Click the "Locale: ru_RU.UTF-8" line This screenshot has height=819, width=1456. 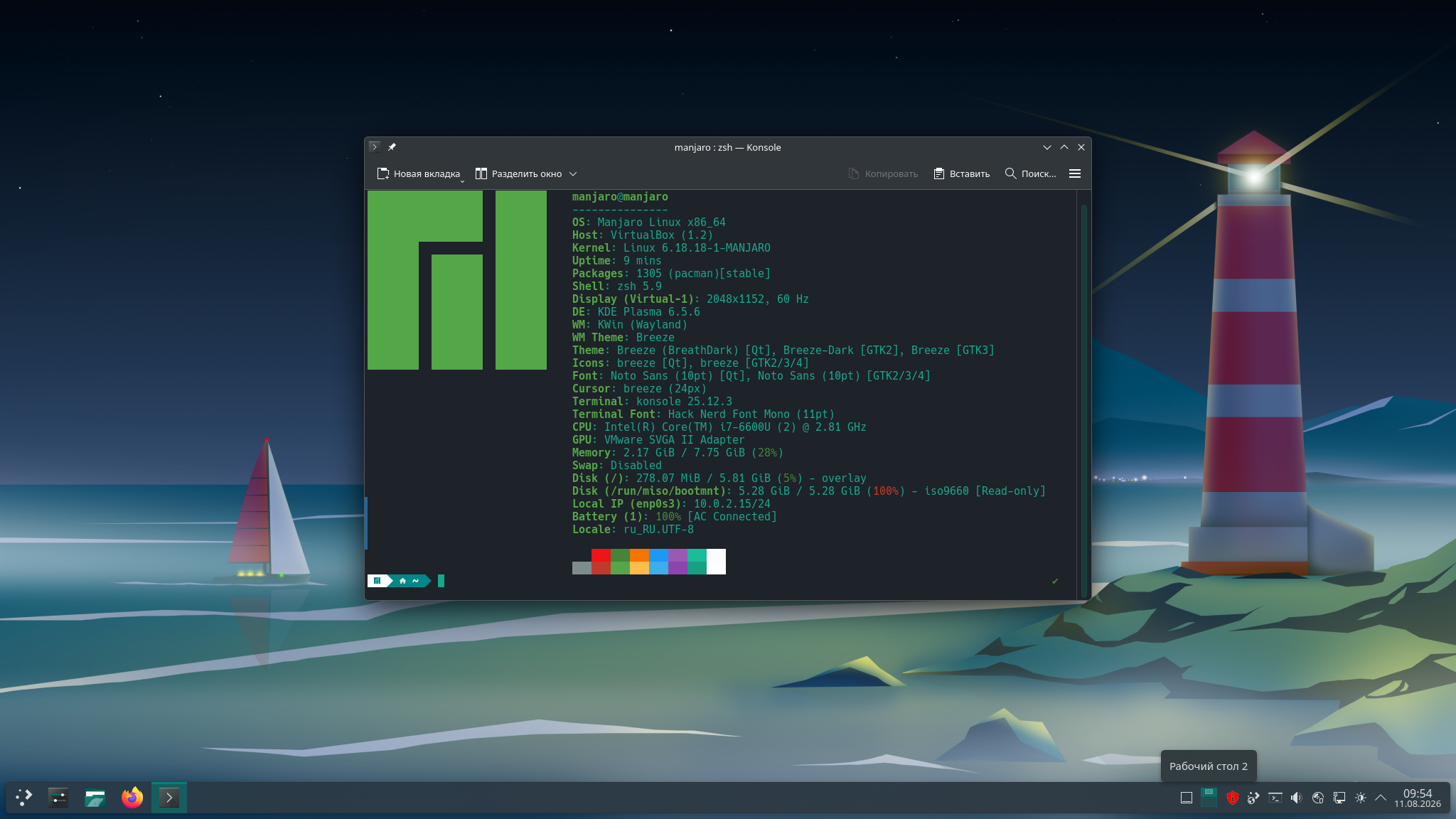[x=633, y=530]
